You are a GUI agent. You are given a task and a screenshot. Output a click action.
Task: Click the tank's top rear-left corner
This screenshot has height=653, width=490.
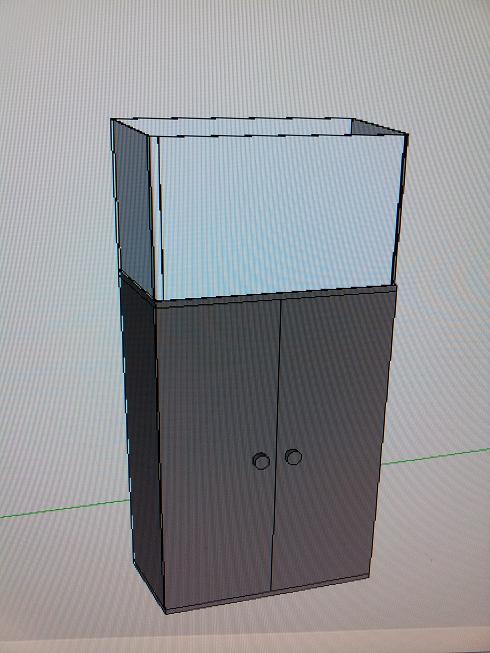112,120
